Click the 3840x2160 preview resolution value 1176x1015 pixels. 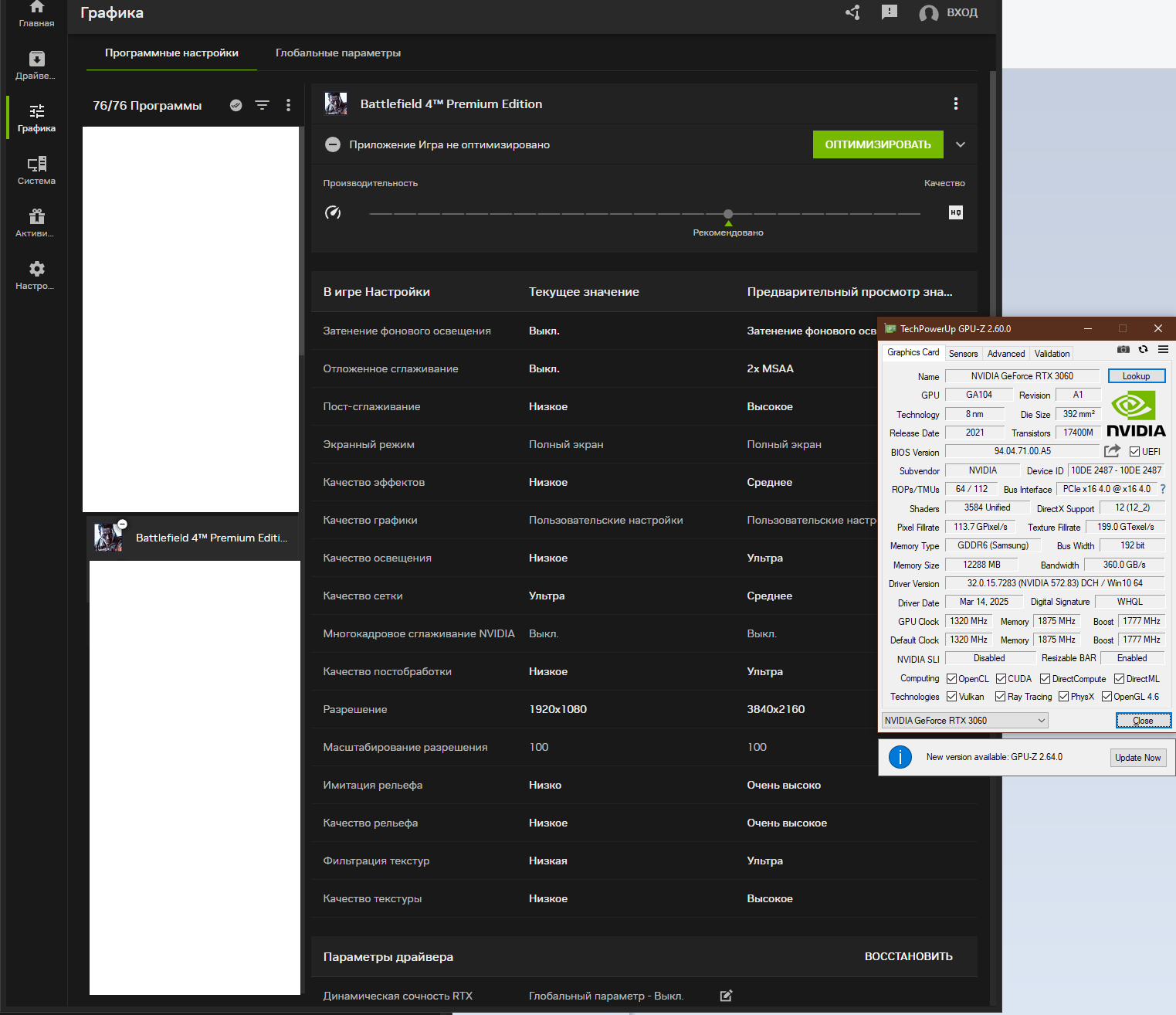pyautogui.click(x=776, y=709)
